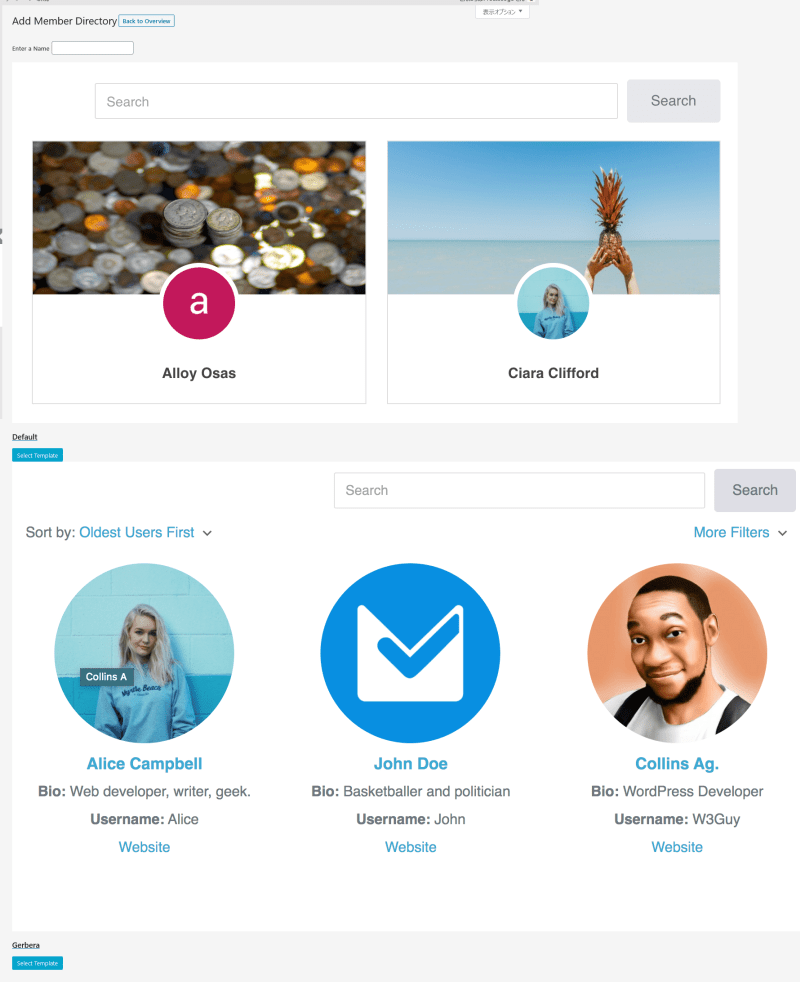Click John Doe envelope checkmark avatar
800x982 pixels.
[410, 653]
